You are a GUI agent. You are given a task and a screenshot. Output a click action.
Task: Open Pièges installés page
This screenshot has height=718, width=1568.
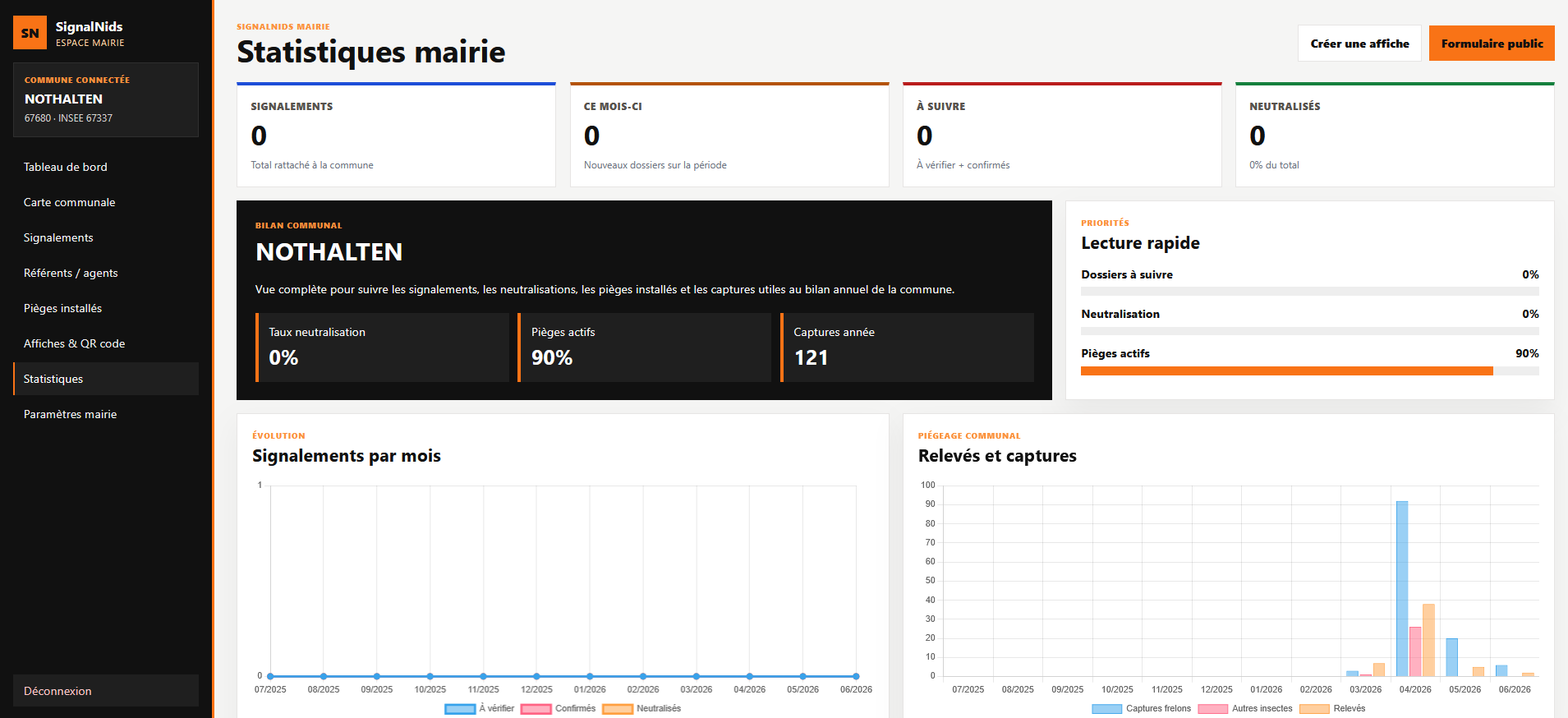(x=106, y=308)
